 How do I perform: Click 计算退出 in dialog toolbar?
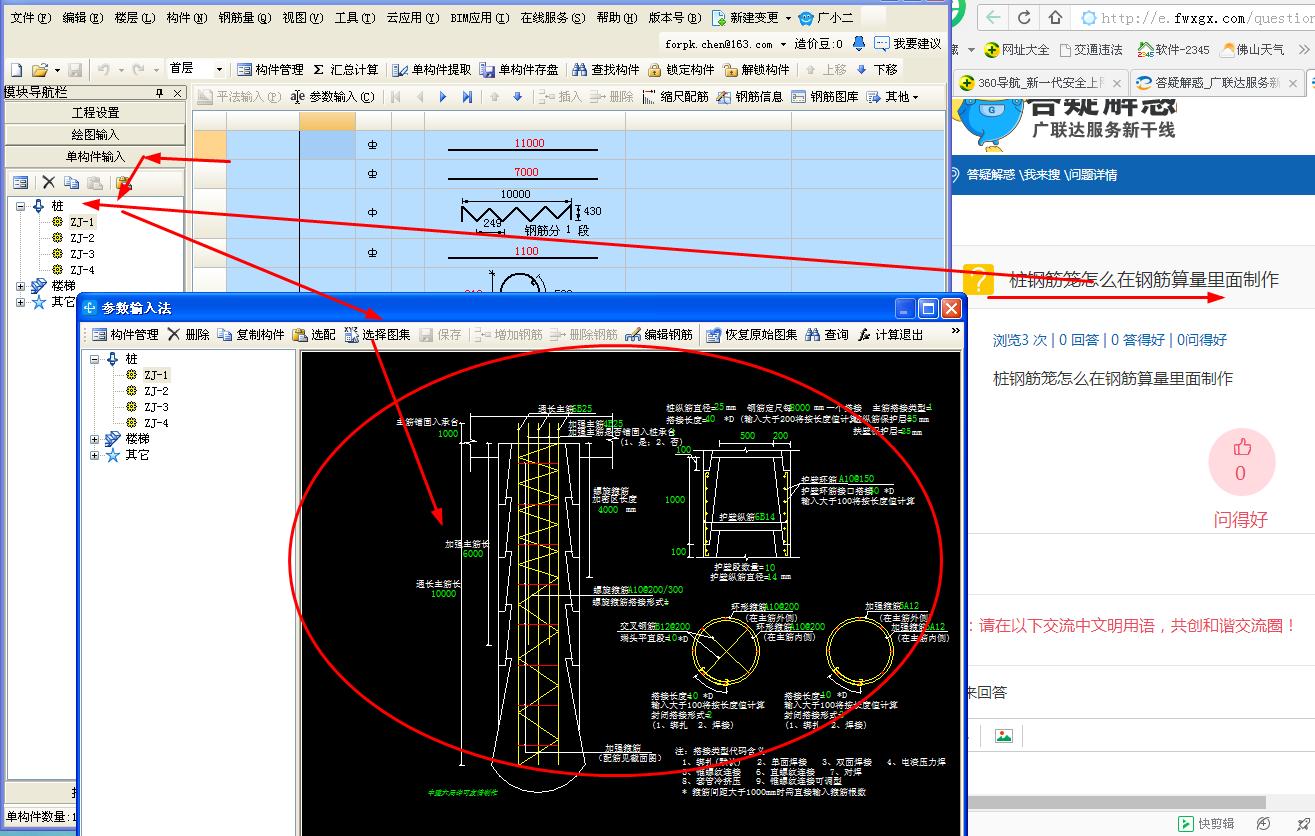[x=891, y=335]
